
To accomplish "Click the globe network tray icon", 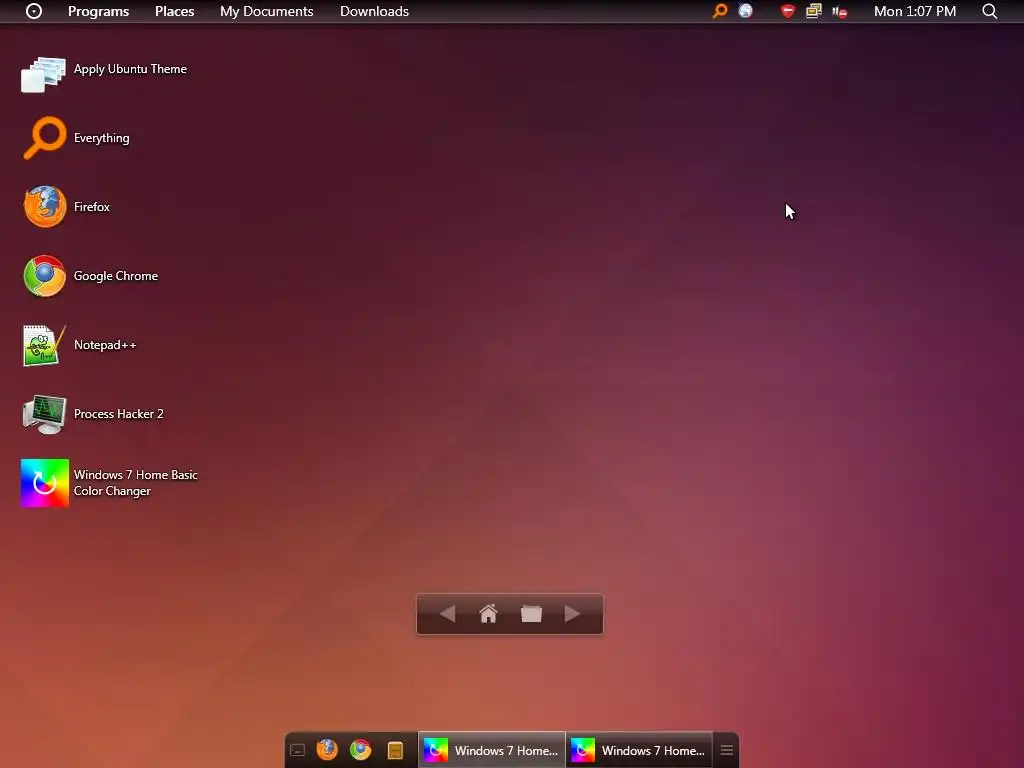I will coord(745,10).
